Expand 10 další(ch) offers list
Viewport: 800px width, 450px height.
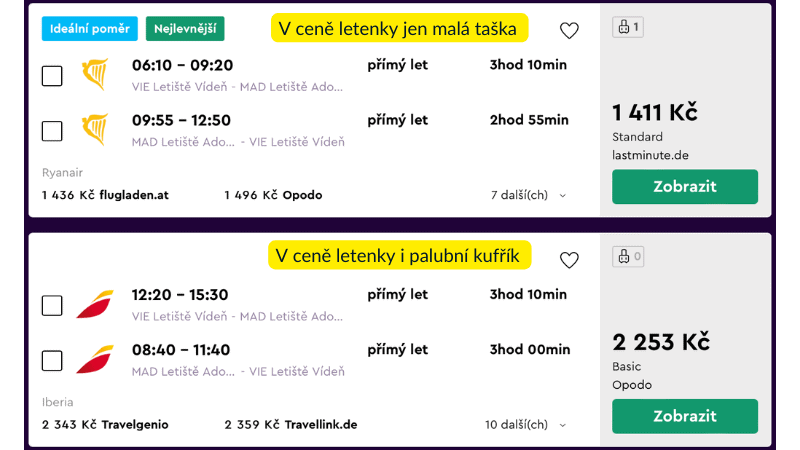(x=526, y=425)
